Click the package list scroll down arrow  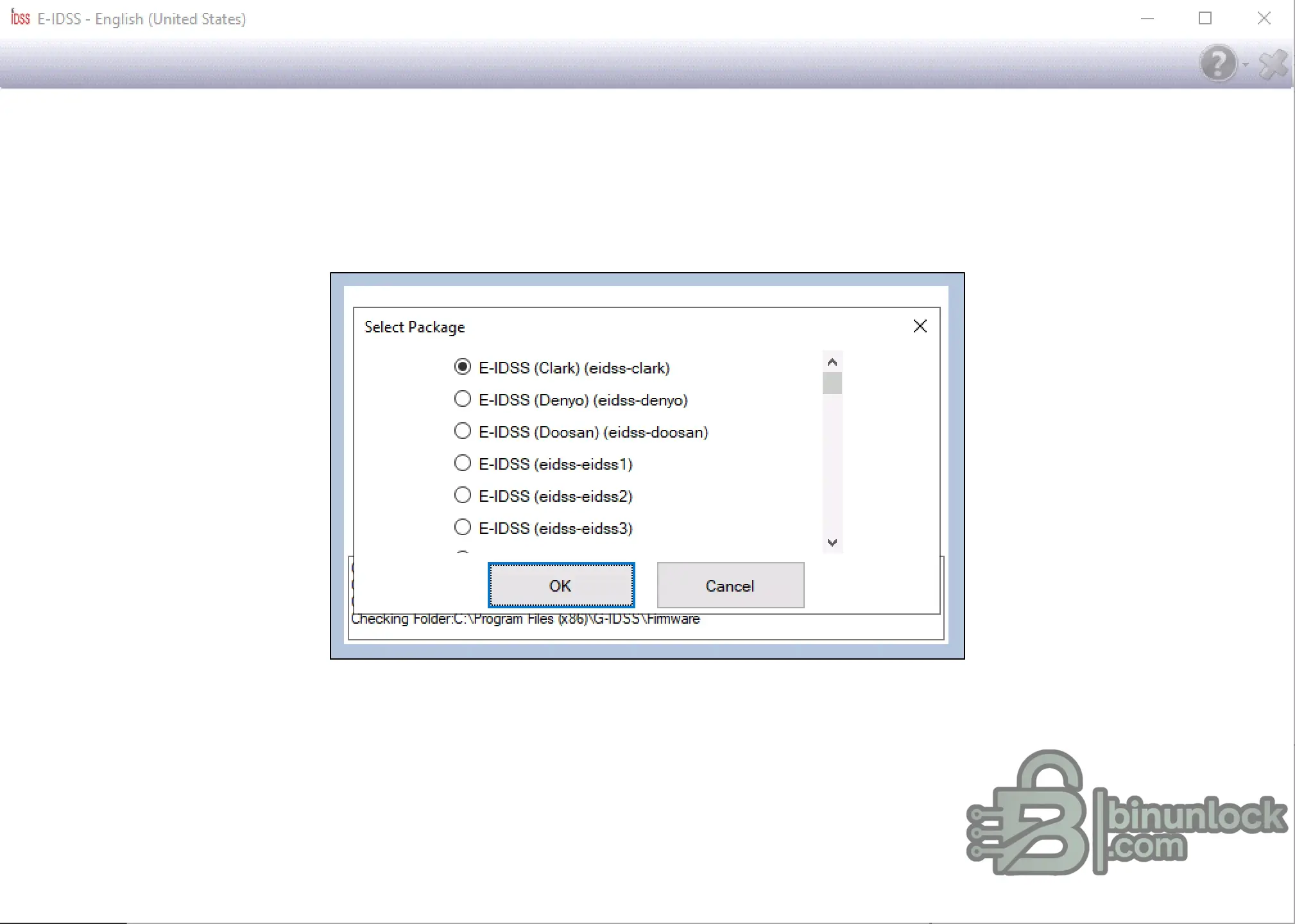[832, 543]
